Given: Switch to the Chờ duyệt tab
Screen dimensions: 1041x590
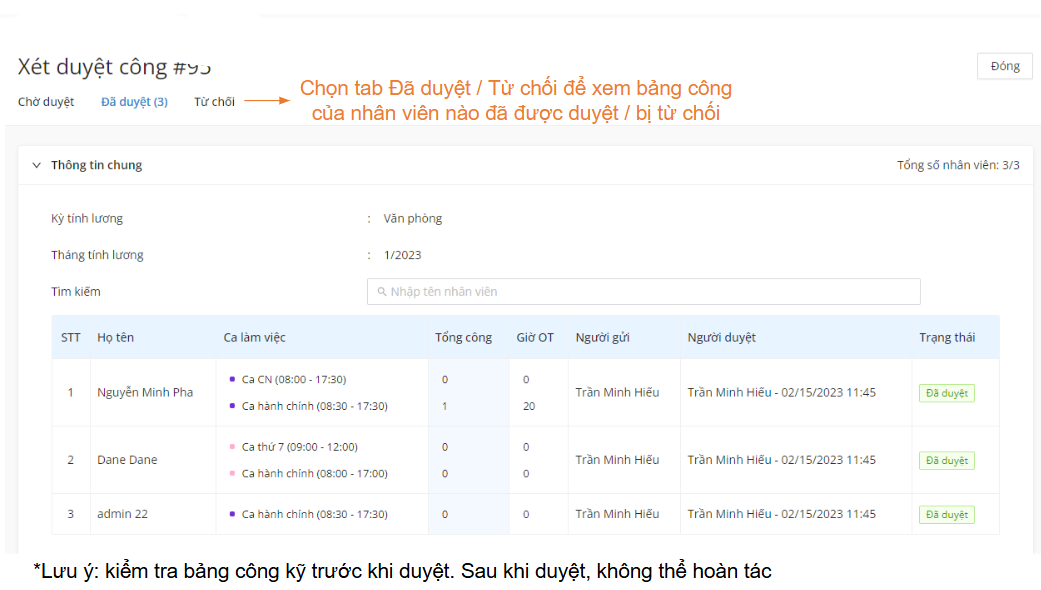Looking at the screenshot, I should [46, 102].
